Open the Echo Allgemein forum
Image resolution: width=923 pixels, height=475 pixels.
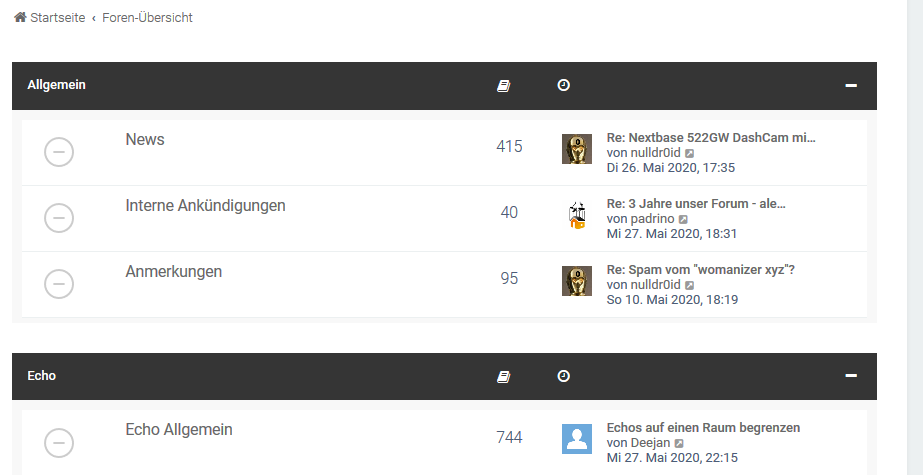click(x=179, y=430)
